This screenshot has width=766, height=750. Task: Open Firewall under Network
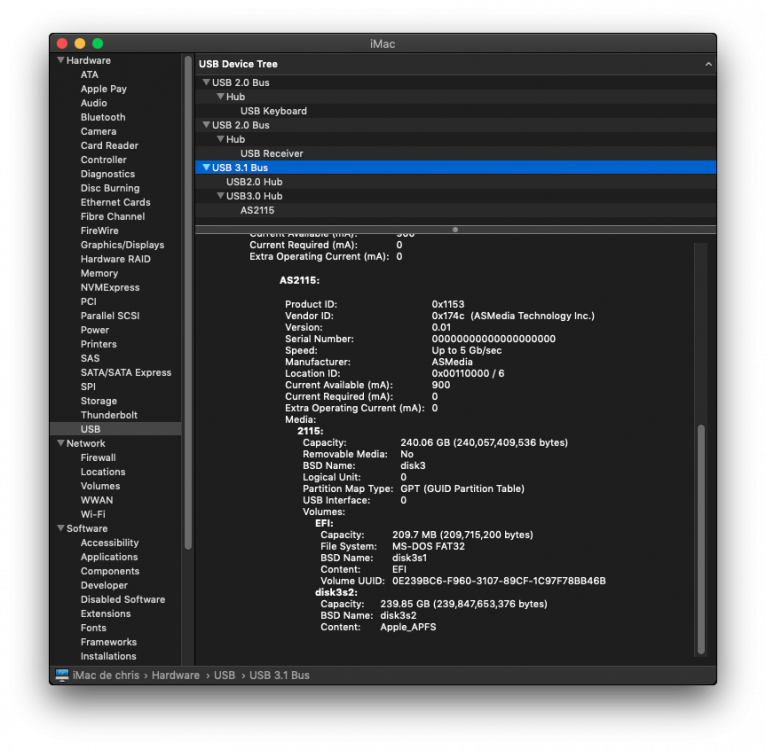pyautogui.click(x=98, y=457)
